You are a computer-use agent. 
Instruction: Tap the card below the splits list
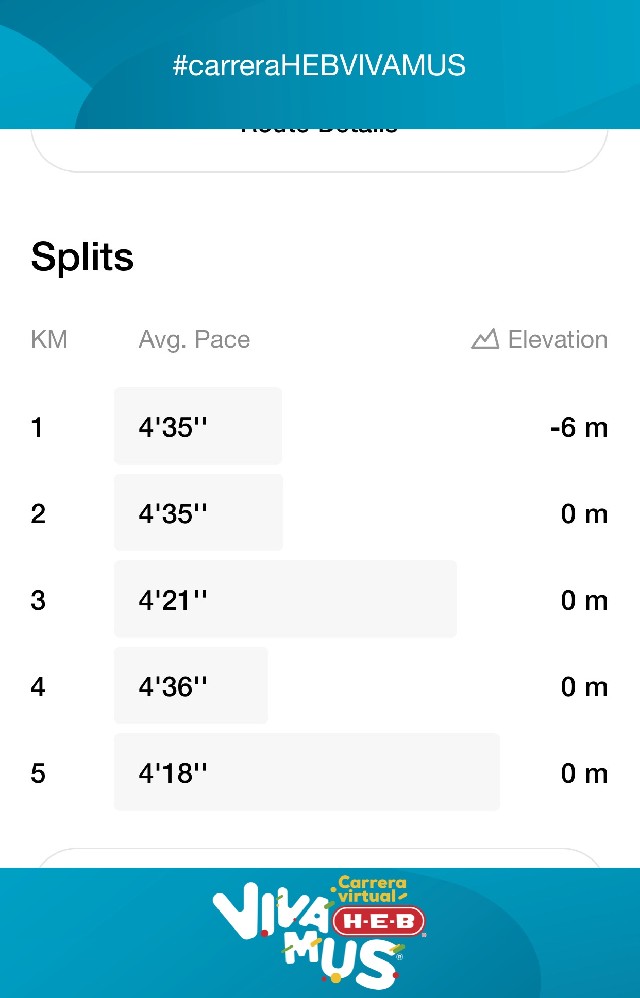[320, 858]
